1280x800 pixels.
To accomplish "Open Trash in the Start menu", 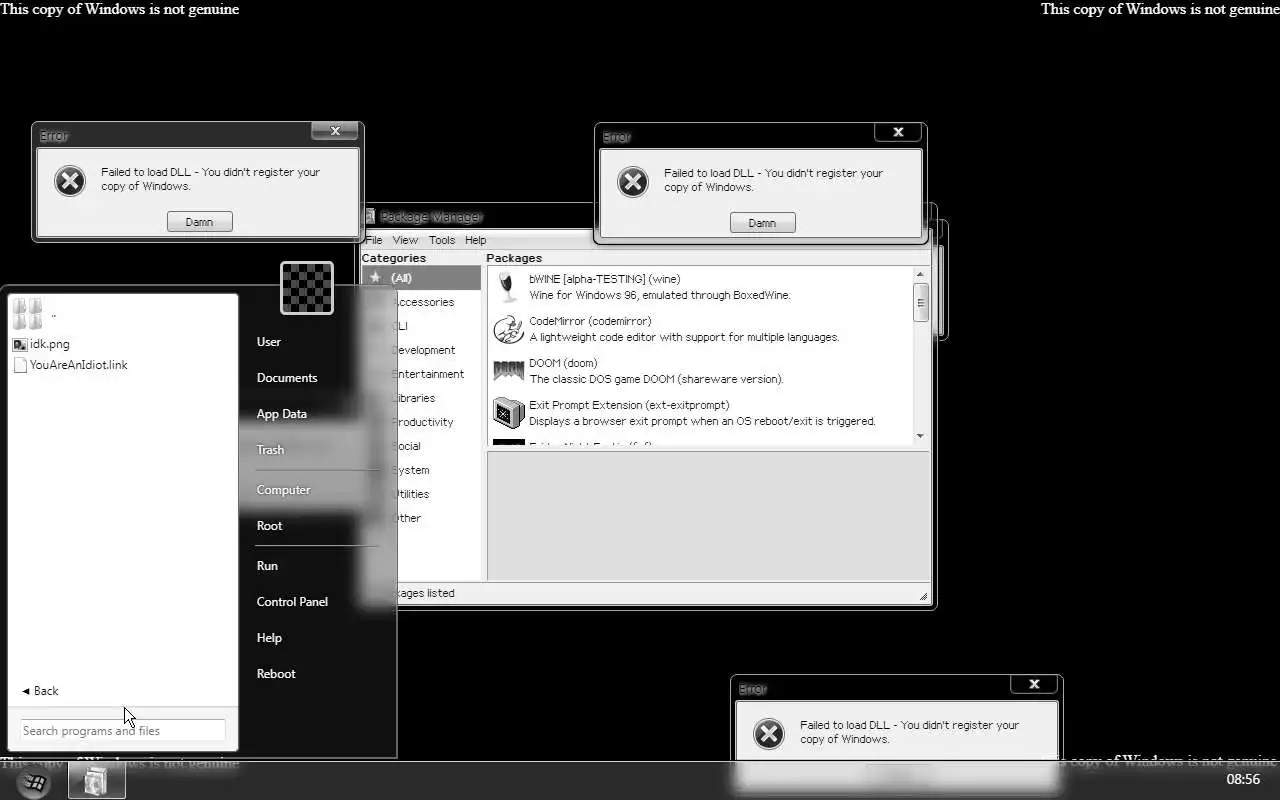I will click(271, 450).
